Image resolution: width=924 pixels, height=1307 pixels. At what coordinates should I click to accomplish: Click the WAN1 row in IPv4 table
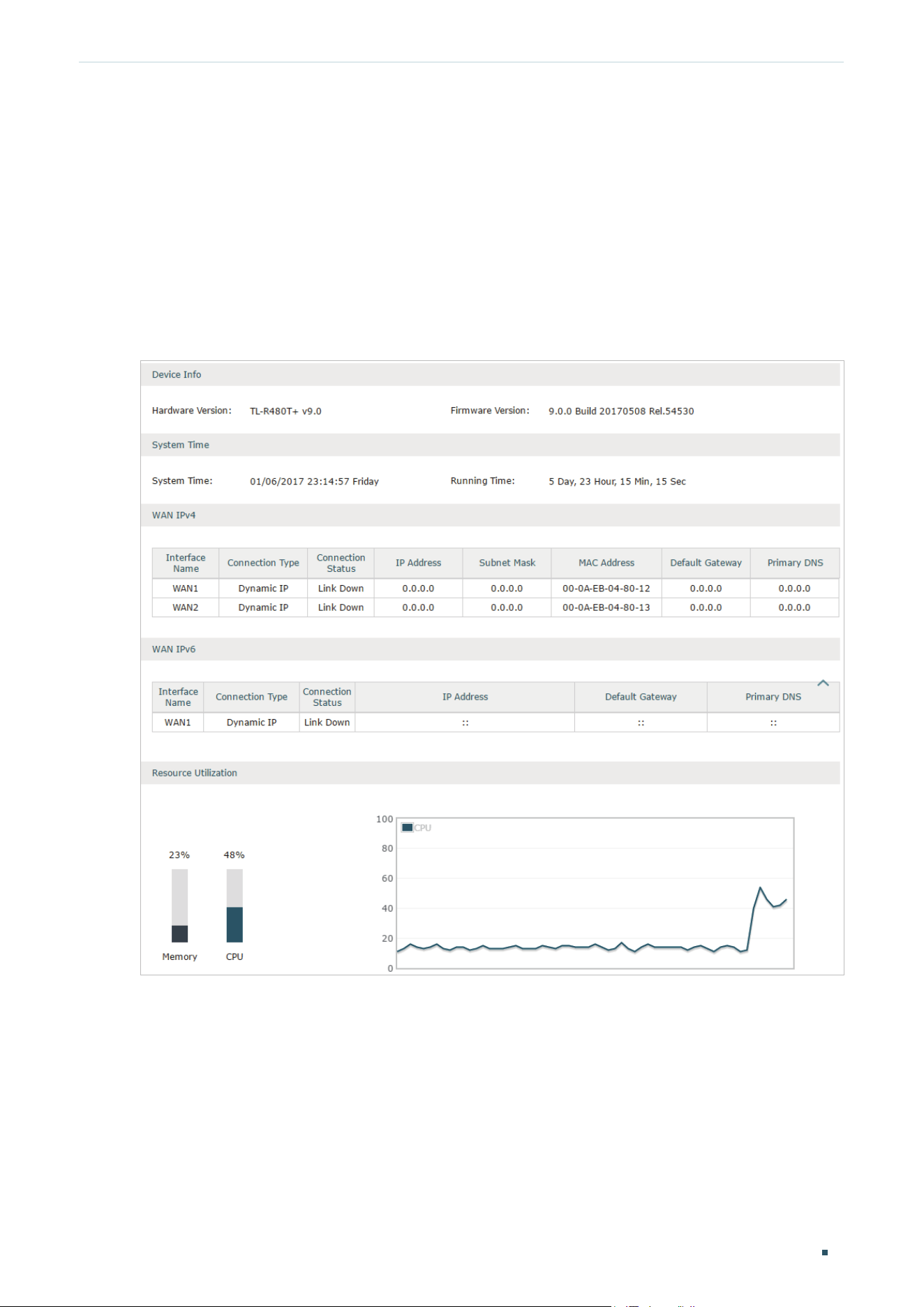pyautogui.click(x=495, y=589)
